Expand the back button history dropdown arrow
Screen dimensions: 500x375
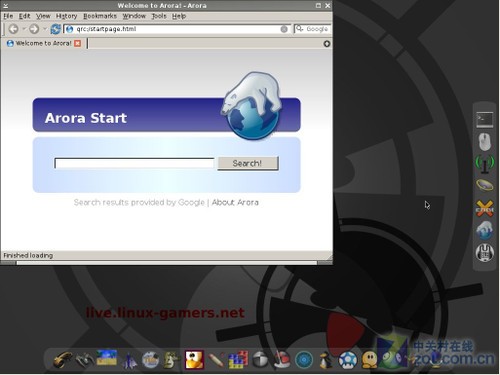[x=24, y=29]
